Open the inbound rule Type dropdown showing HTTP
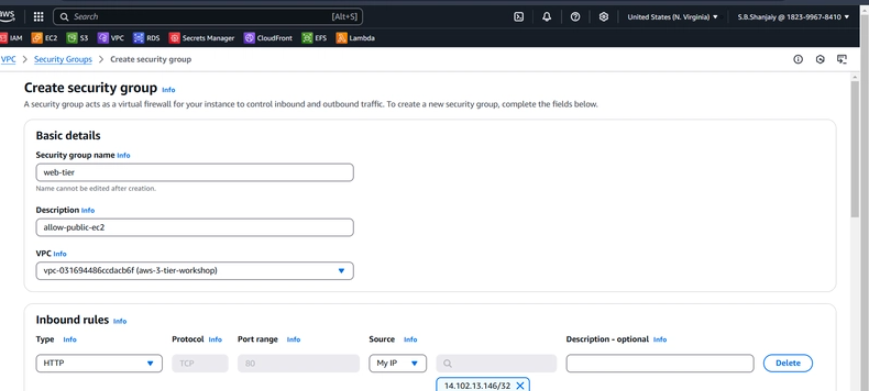Image resolution: width=871 pixels, height=391 pixels. (x=99, y=363)
